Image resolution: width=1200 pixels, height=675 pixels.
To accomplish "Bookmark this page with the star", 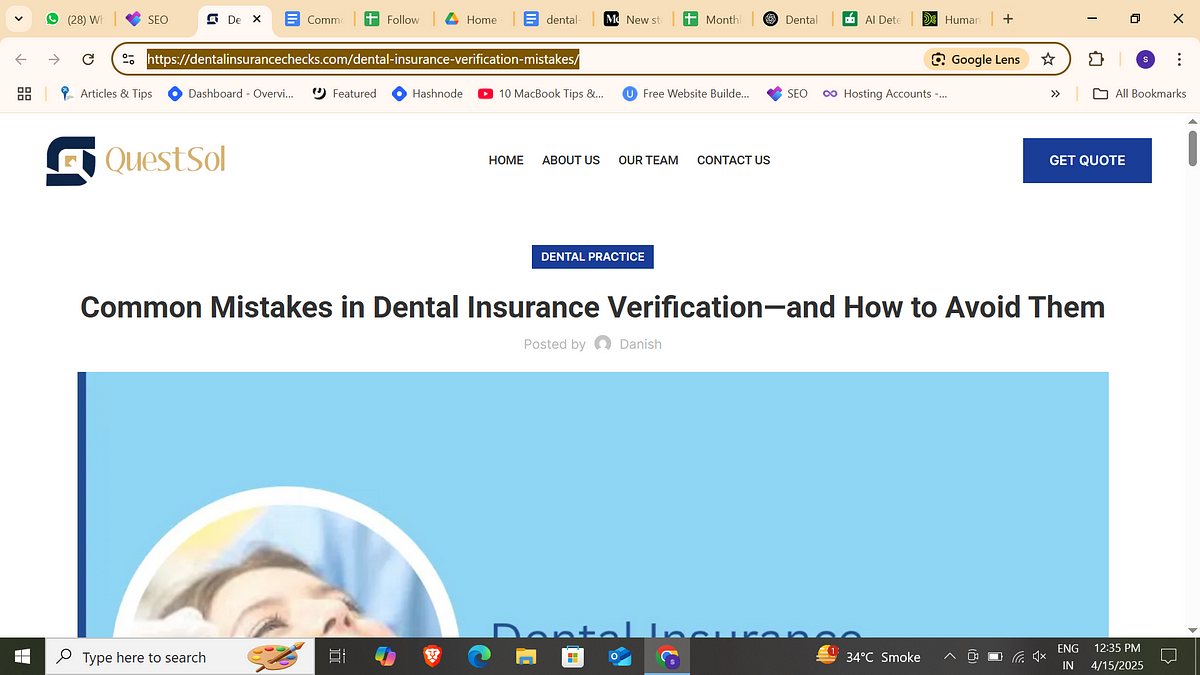I will (1048, 59).
